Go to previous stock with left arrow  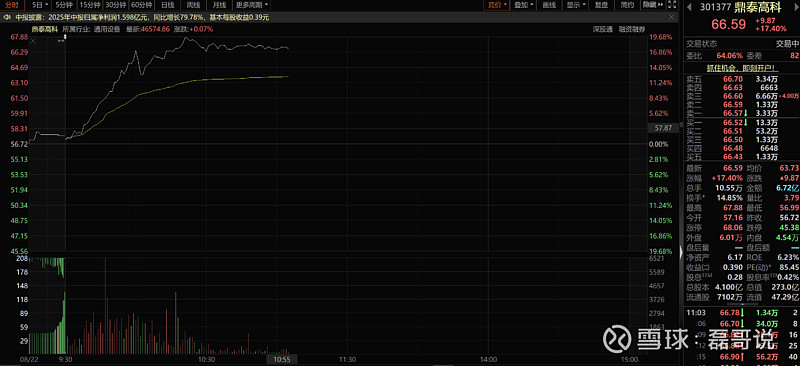coord(689,7)
